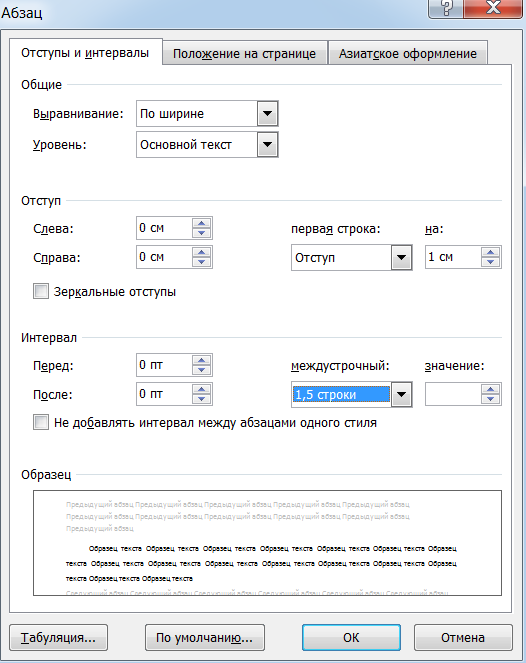Click the Табуляция button

click(x=58, y=637)
